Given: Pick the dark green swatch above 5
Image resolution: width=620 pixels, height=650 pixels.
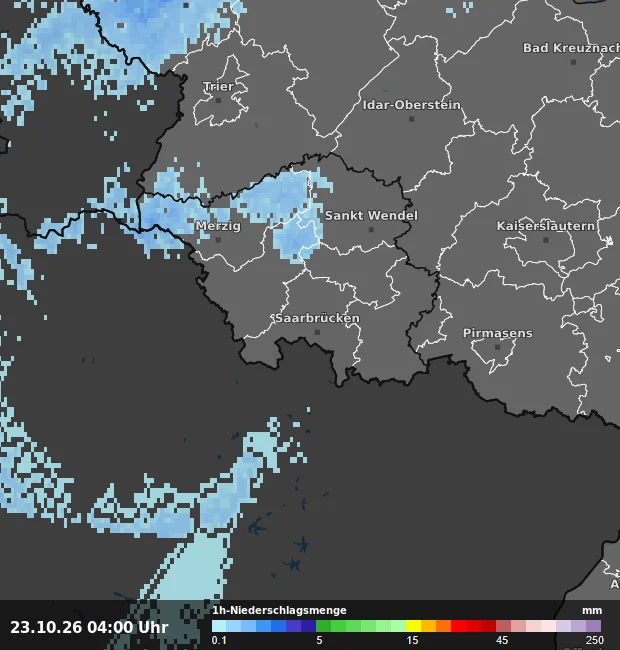Looking at the screenshot, I should point(323,626).
